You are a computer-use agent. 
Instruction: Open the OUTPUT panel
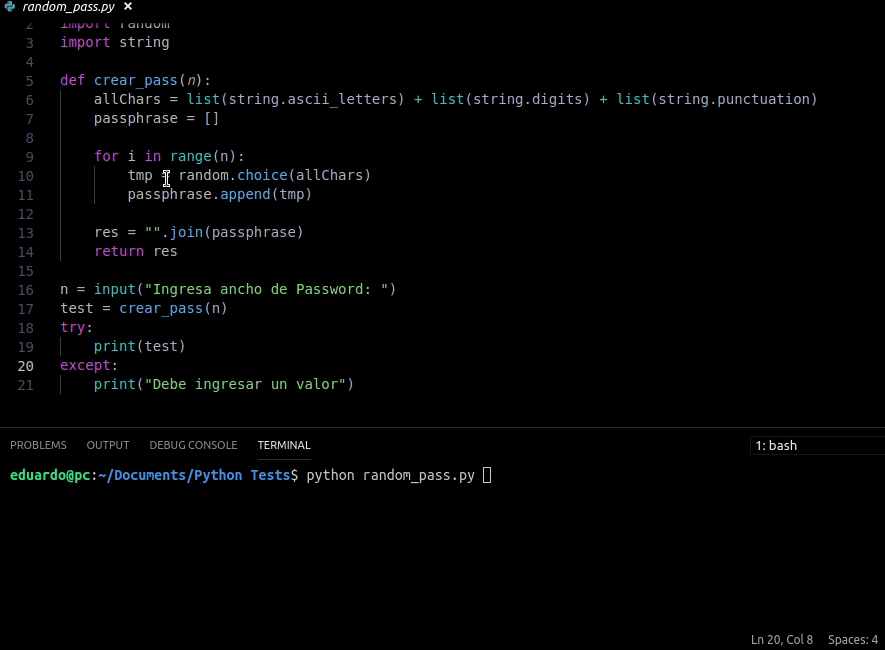[x=107, y=445]
